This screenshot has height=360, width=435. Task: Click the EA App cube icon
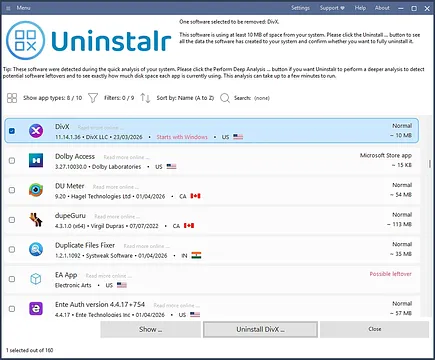pos(36,279)
